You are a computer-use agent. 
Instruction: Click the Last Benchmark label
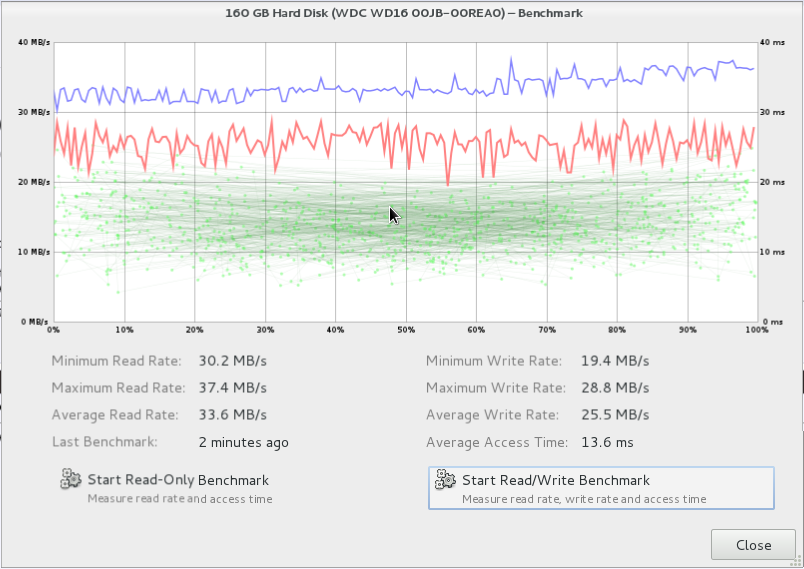(105, 442)
